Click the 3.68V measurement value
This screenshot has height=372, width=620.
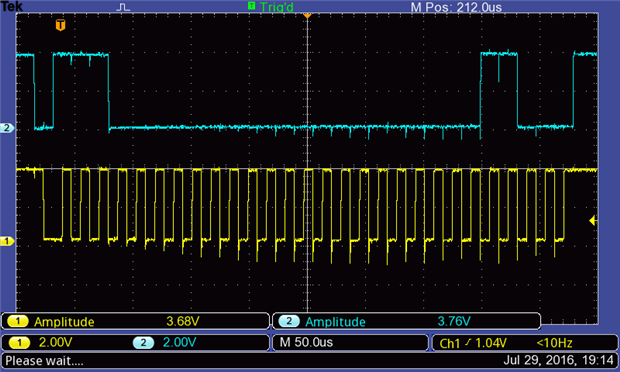point(182,321)
